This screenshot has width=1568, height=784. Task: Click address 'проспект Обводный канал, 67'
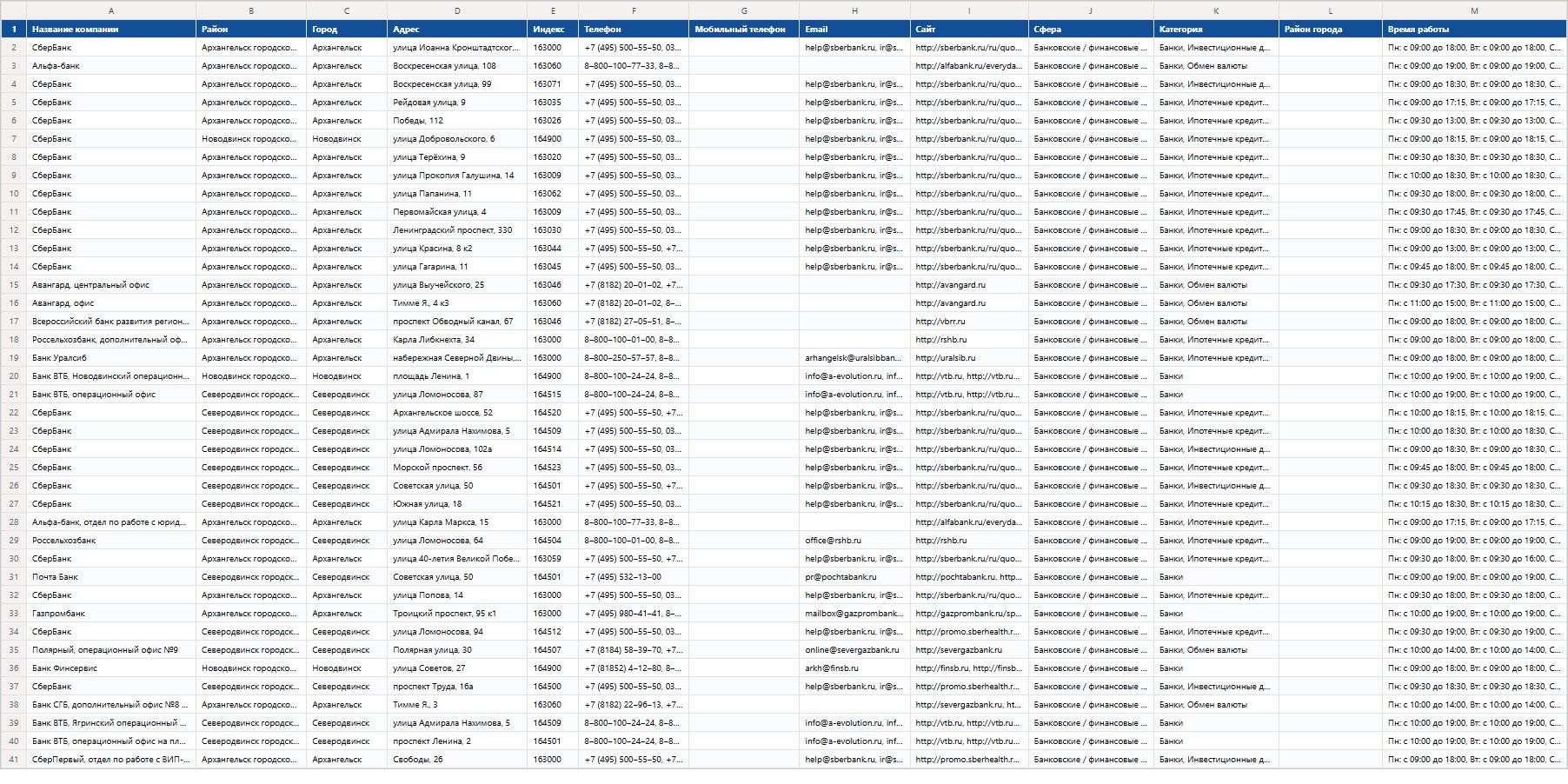point(457,322)
